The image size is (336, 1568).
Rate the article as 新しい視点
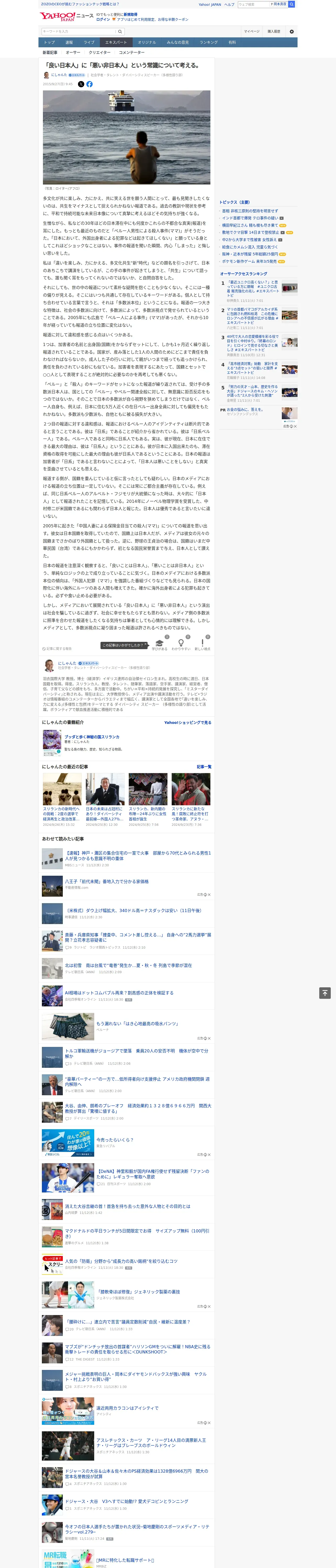[203, 644]
